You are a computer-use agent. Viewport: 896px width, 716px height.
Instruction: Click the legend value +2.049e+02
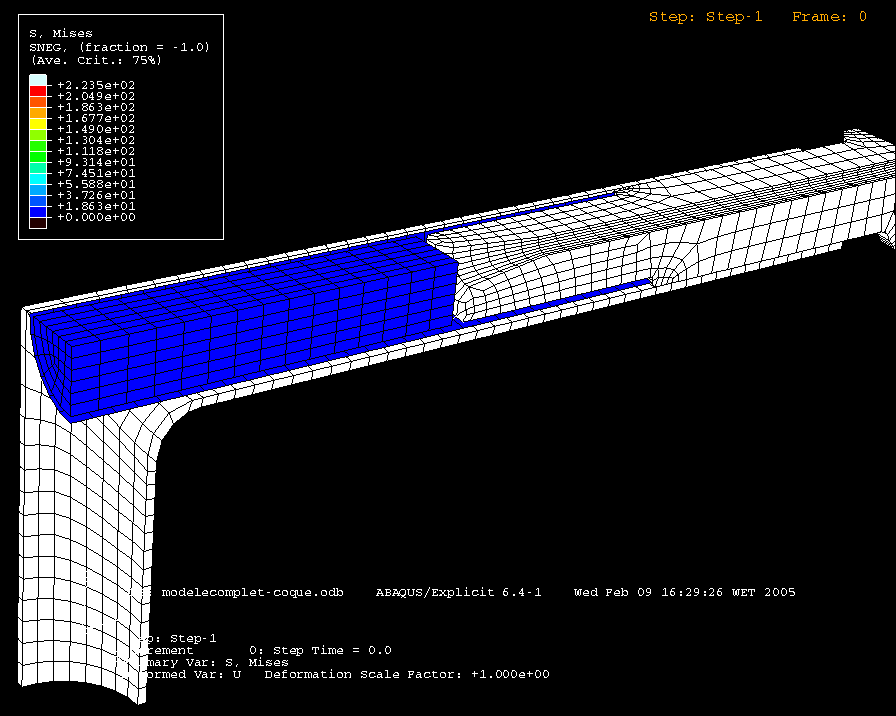[x=96, y=96]
